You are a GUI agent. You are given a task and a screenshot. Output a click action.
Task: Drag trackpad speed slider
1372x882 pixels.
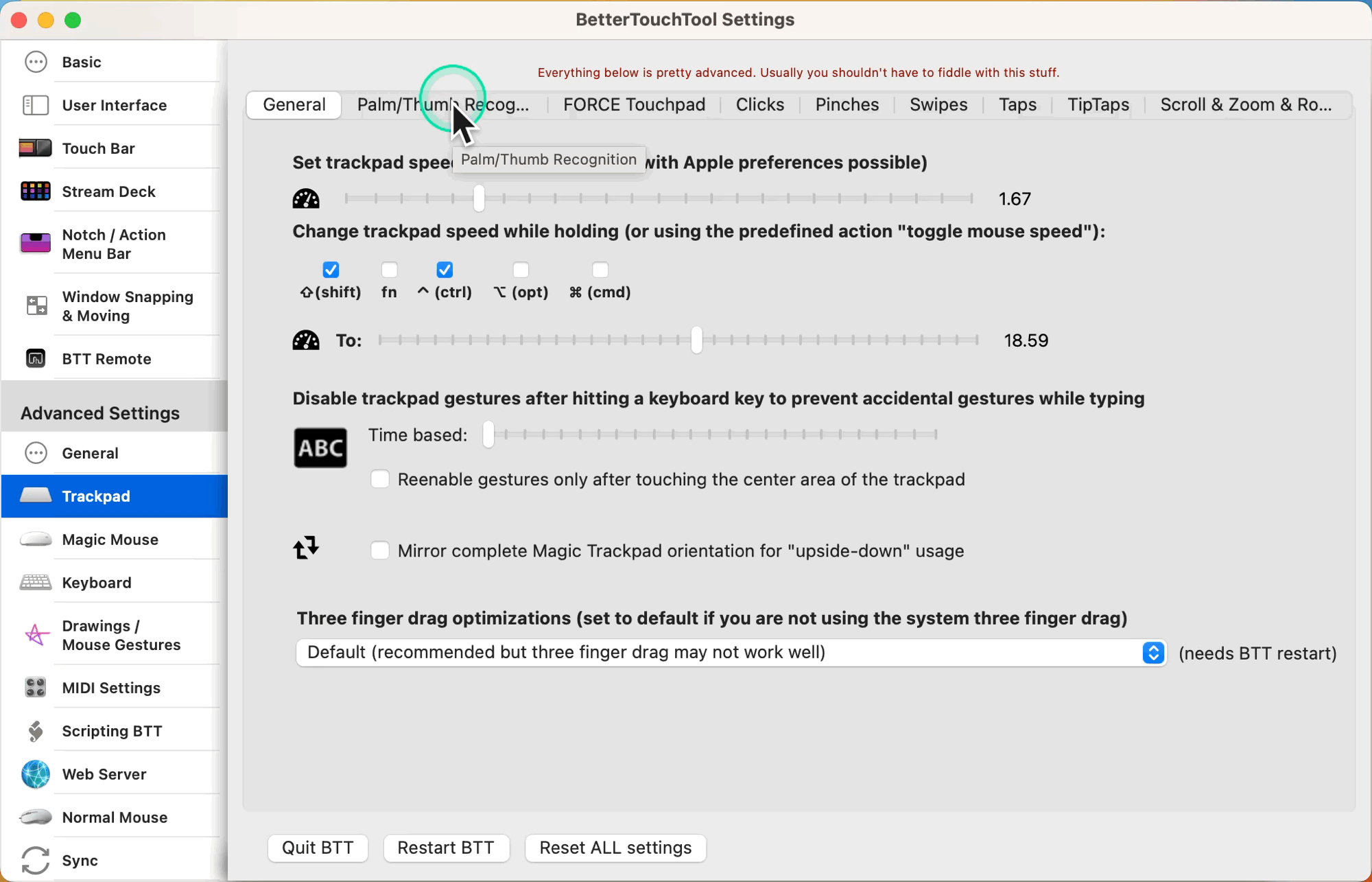click(478, 199)
